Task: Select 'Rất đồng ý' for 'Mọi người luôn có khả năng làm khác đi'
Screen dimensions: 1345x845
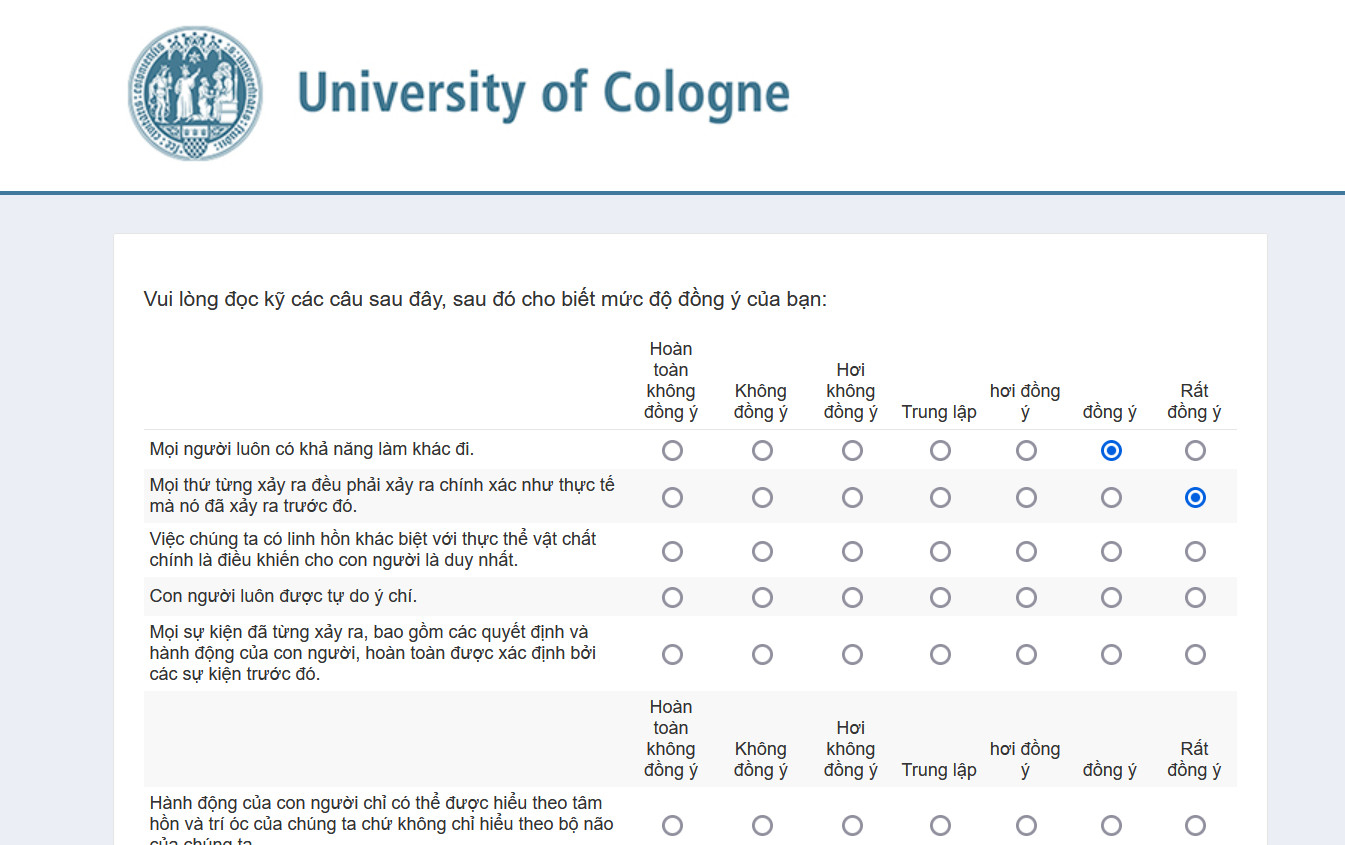Action: 1195,451
